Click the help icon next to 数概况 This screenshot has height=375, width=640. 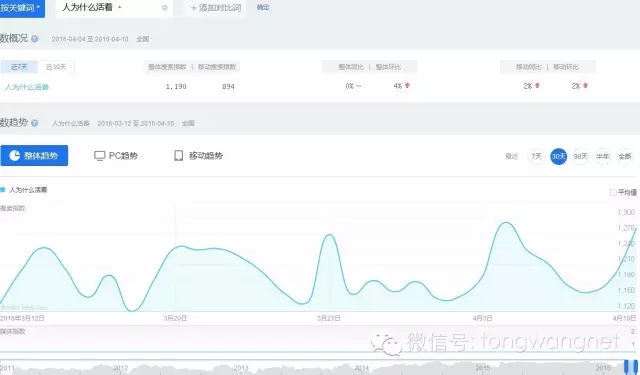tap(35, 39)
